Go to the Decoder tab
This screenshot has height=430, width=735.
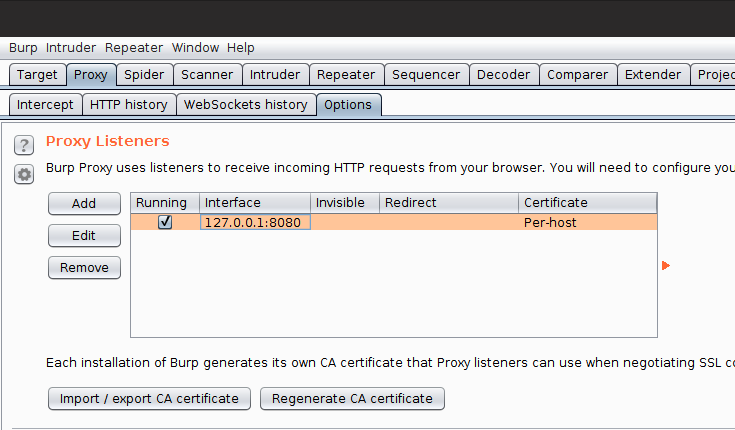503,75
